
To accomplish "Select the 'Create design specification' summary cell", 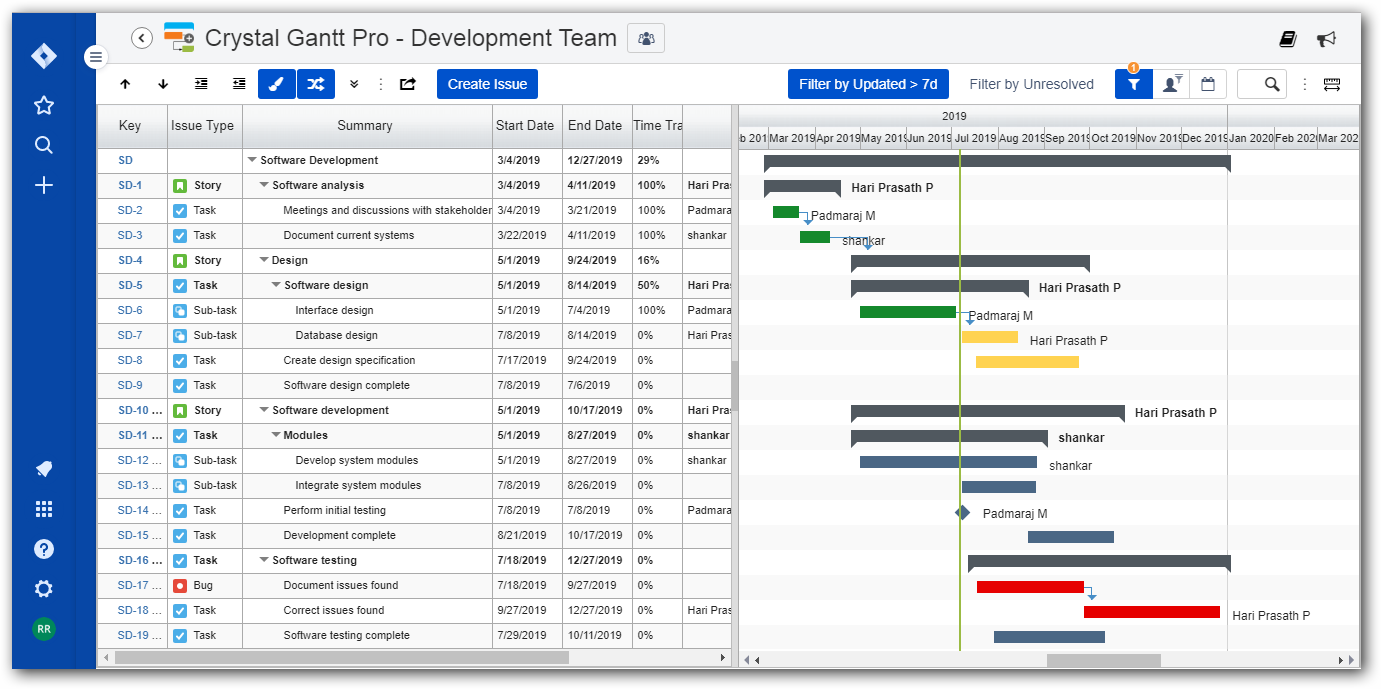I will click(367, 360).
